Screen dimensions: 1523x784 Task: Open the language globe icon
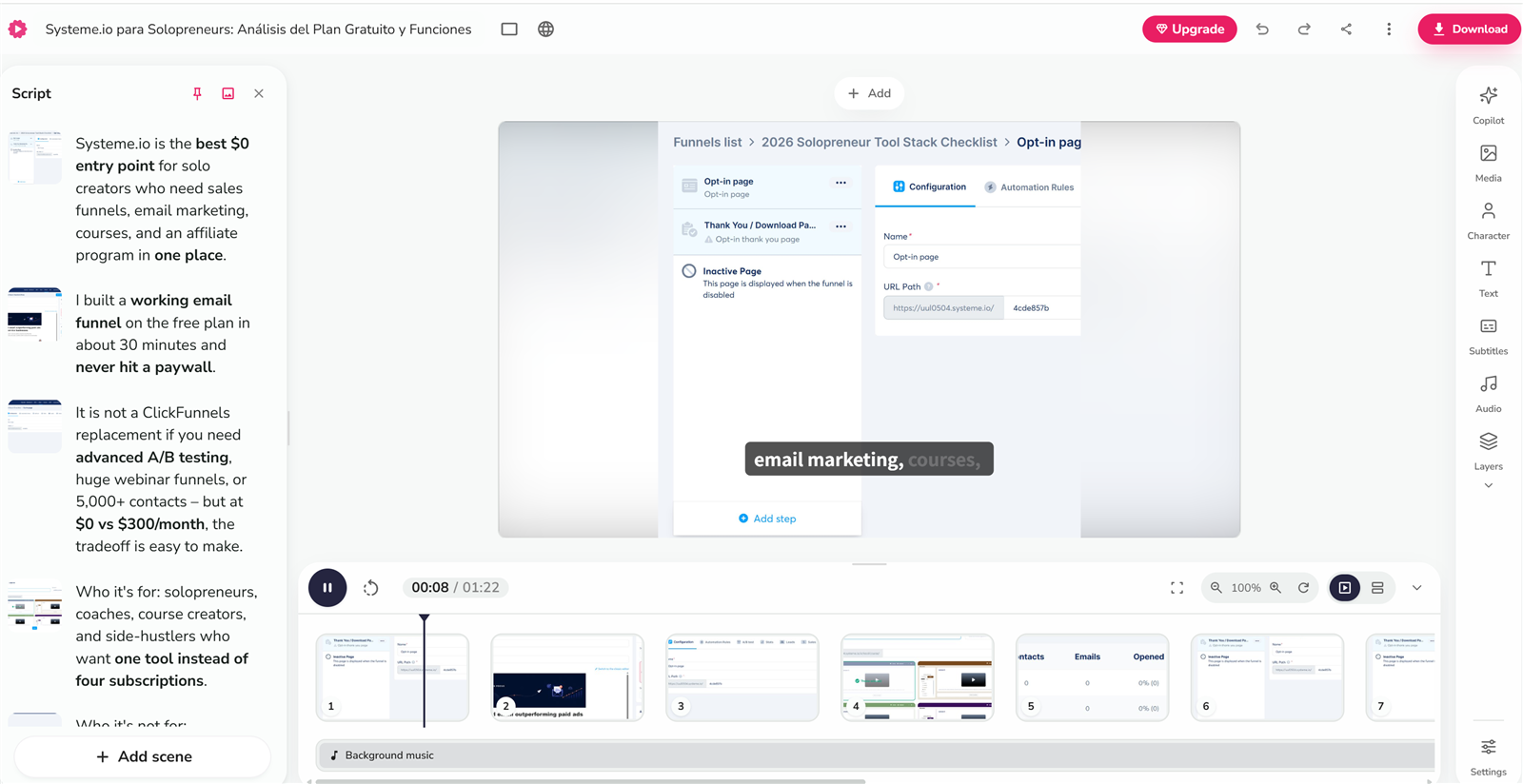coord(545,29)
